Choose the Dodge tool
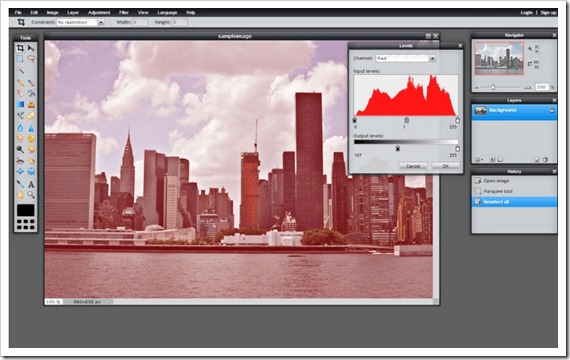 coord(20,149)
